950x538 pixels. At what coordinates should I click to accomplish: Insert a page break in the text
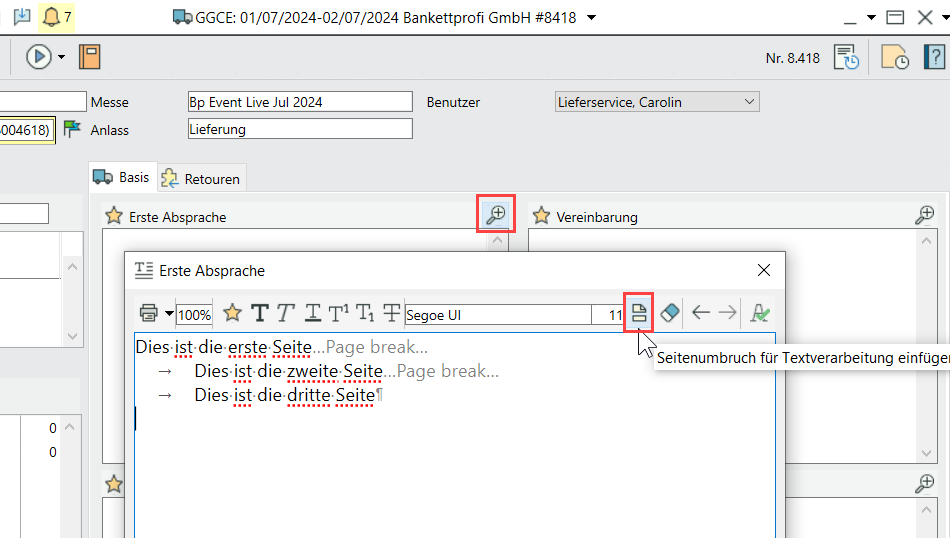point(639,313)
